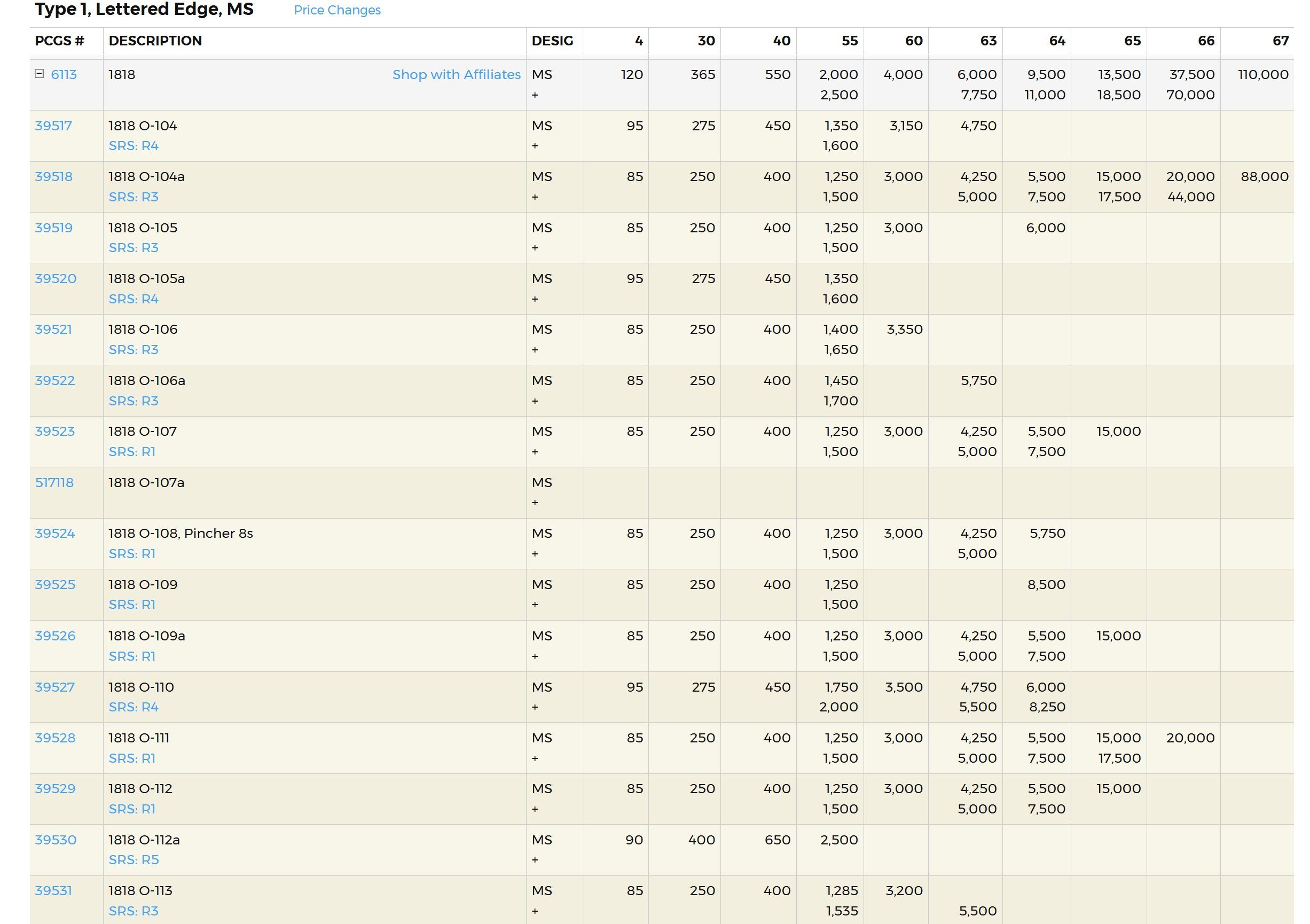Screen dimensions: 1310x924
Task: Open PCGS number 39525 link
Action: point(55,585)
